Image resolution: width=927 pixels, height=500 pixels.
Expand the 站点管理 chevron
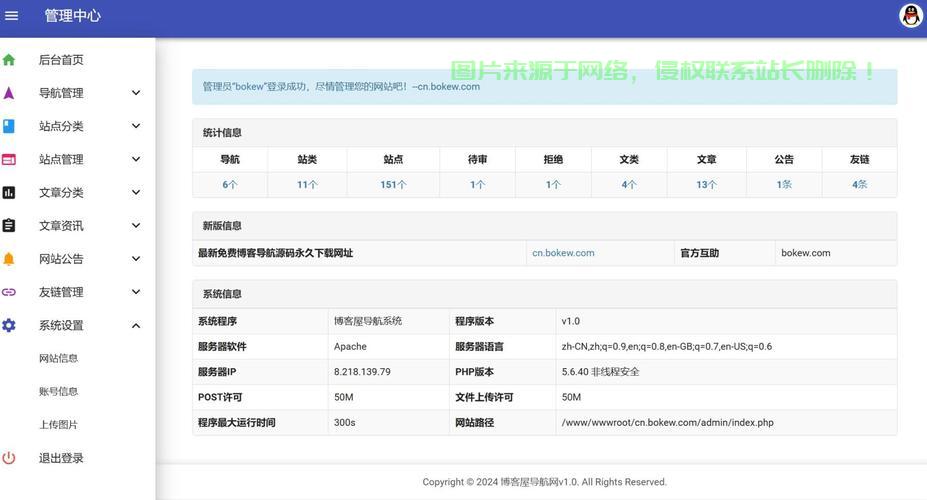(x=136, y=159)
